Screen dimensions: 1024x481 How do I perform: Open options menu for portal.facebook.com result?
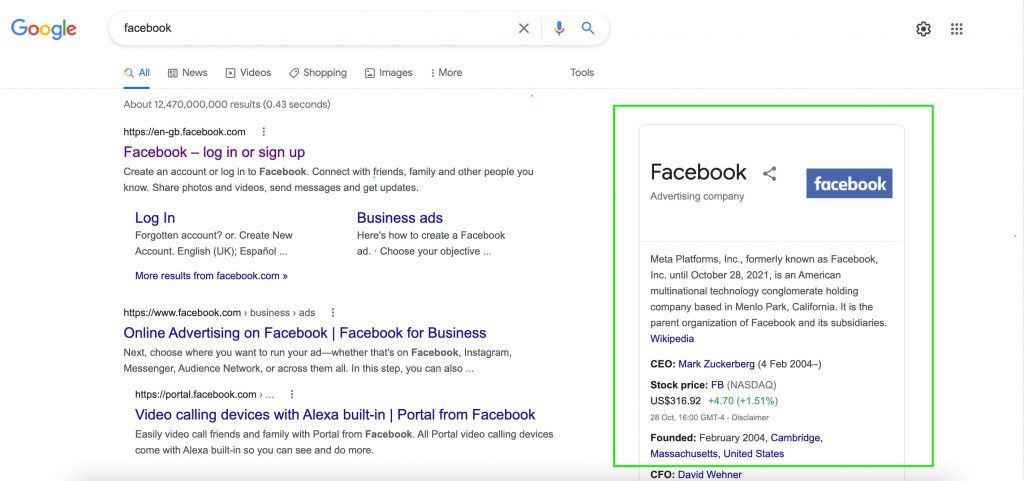pyautogui.click(x=292, y=394)
